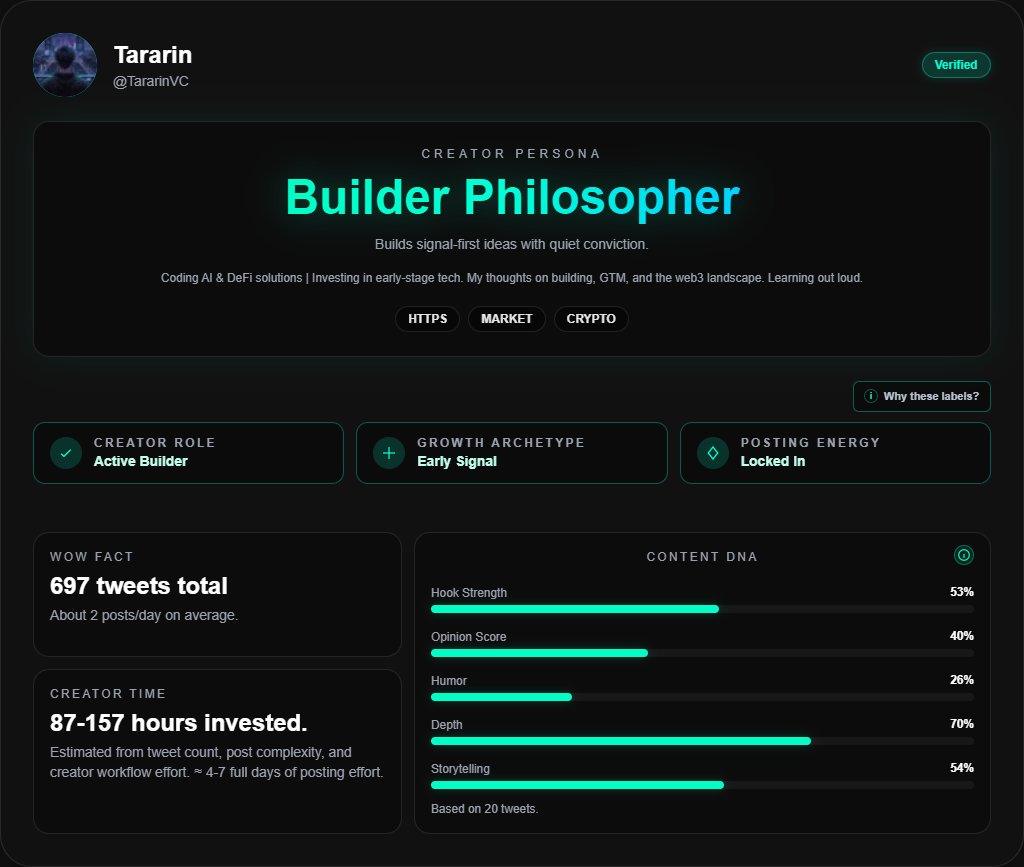The image size is (1024, 867).
Task: Click 'Builds signal-first ideas with quiet conviction.' tagline
Action: (511, 244)
